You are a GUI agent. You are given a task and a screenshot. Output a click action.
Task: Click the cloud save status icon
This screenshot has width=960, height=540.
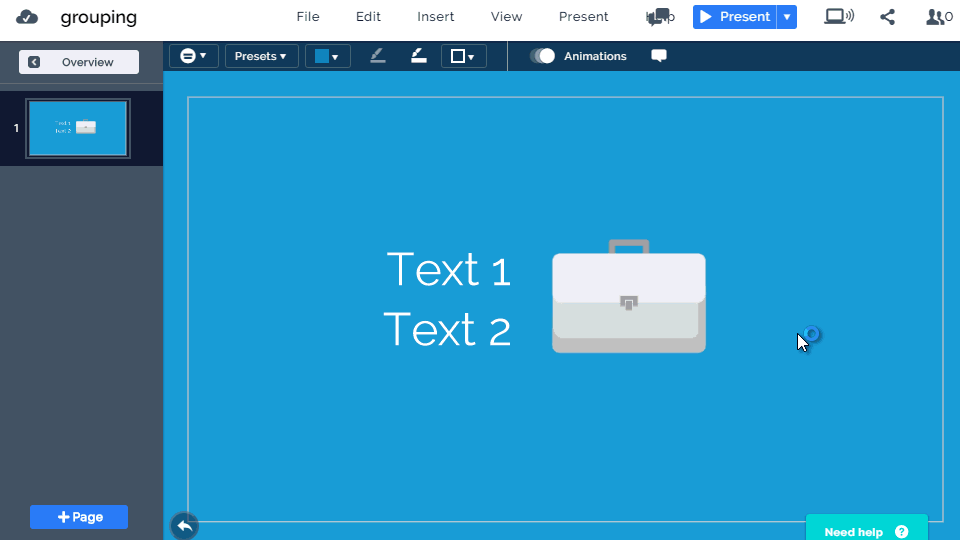pos(27,17)
